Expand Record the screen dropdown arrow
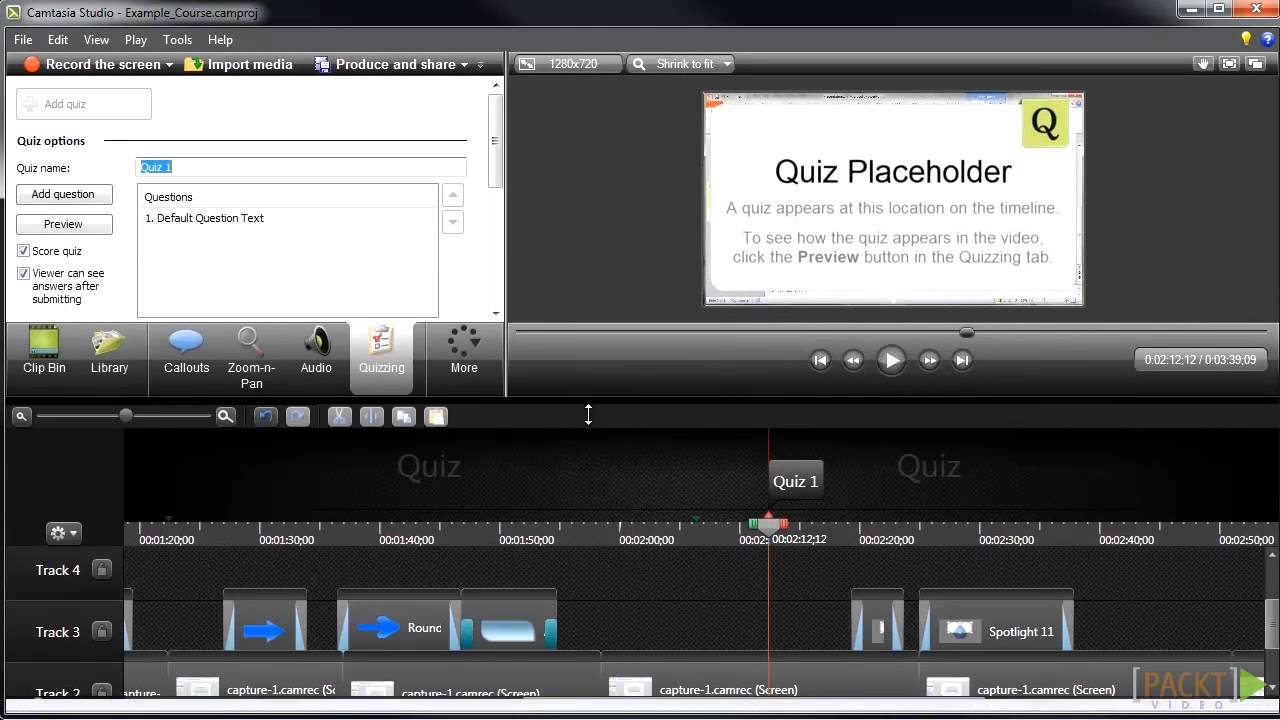This screenshot has height=720, width=1280. tap(169, 65)
